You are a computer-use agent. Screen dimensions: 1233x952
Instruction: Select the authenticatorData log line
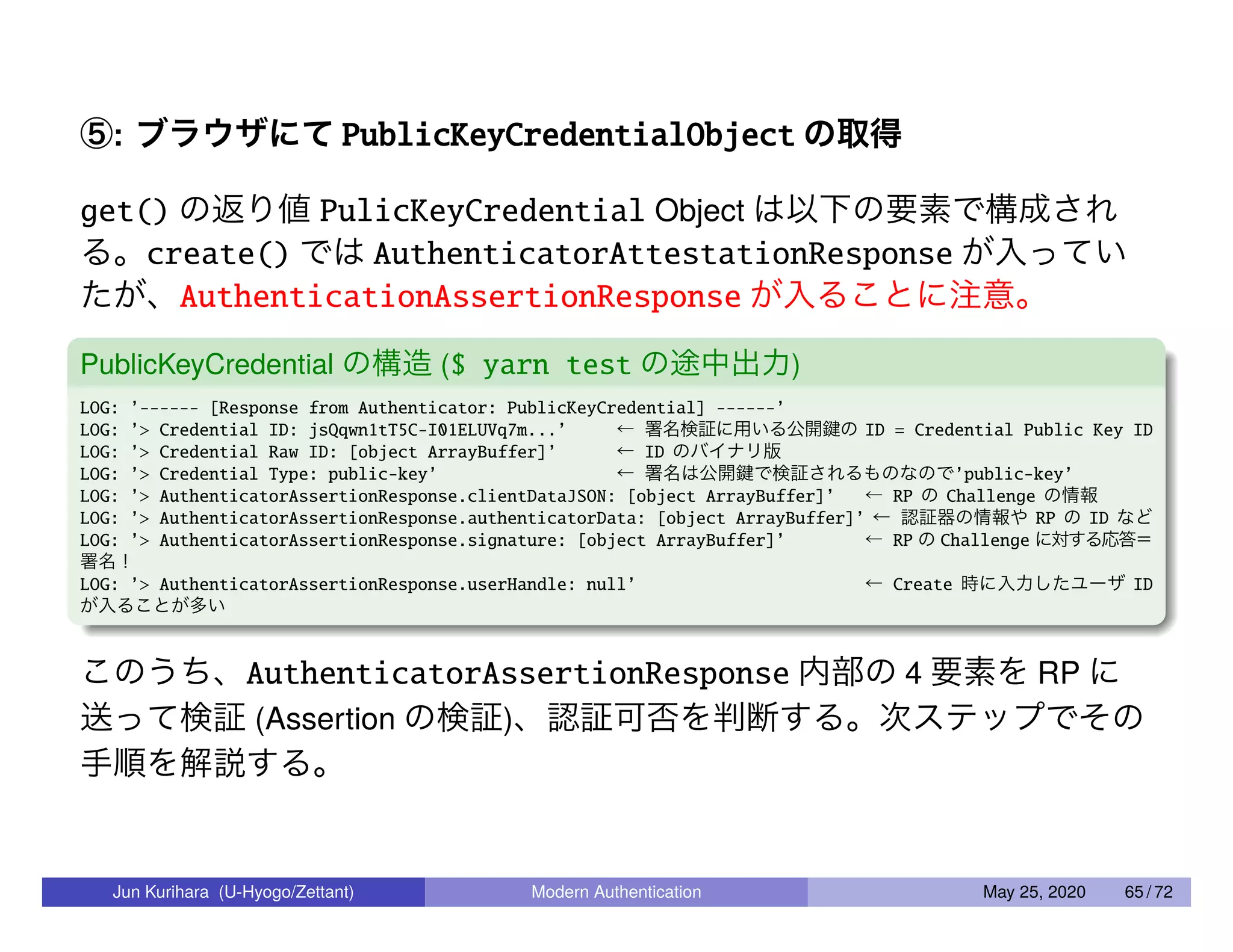(472, 518)
